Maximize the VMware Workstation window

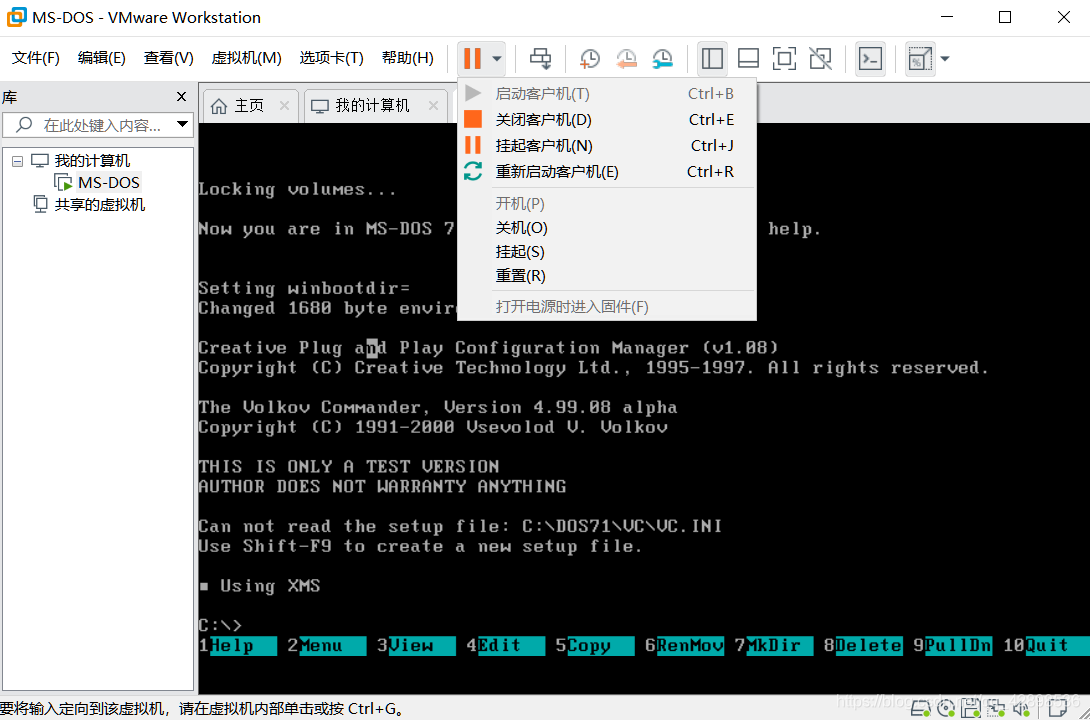click(x=1004, y=17)
